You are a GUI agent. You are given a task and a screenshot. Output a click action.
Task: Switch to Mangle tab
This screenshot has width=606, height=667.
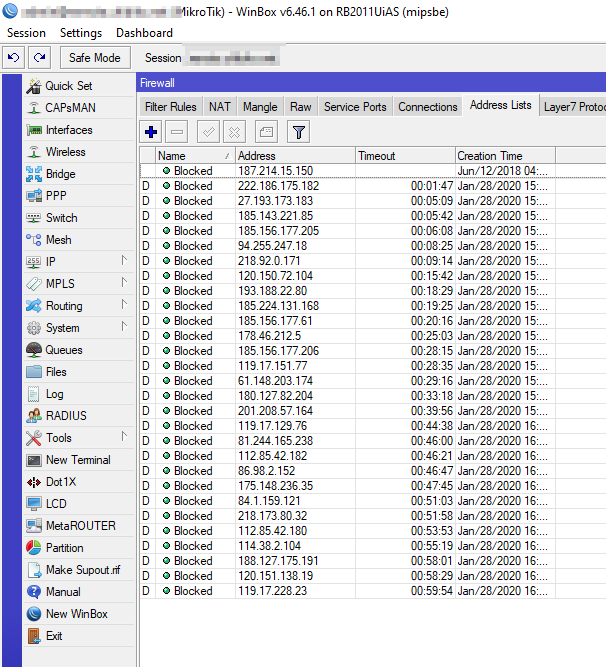click(260, 107)
